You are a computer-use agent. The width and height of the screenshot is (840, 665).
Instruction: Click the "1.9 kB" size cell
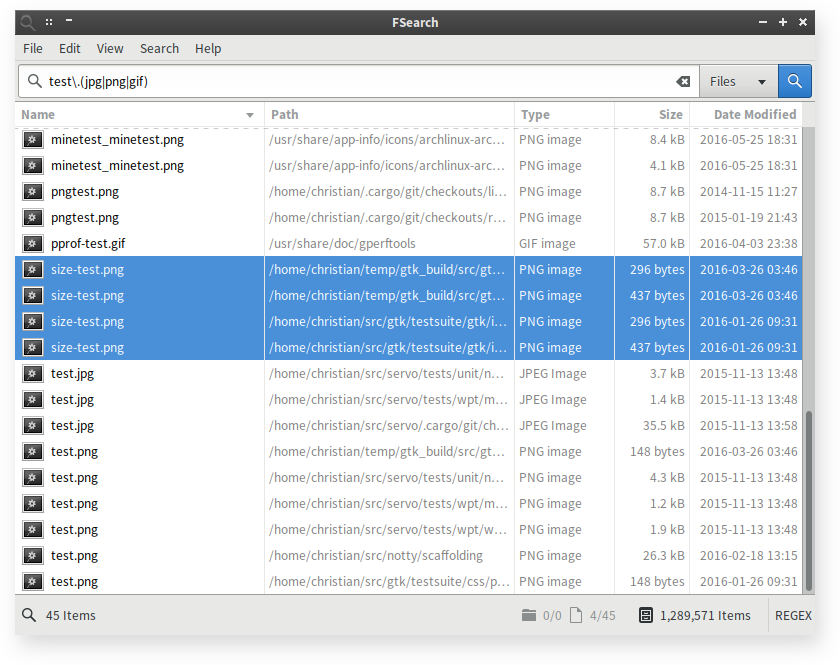pyautogui.click(x=667, y=529)
